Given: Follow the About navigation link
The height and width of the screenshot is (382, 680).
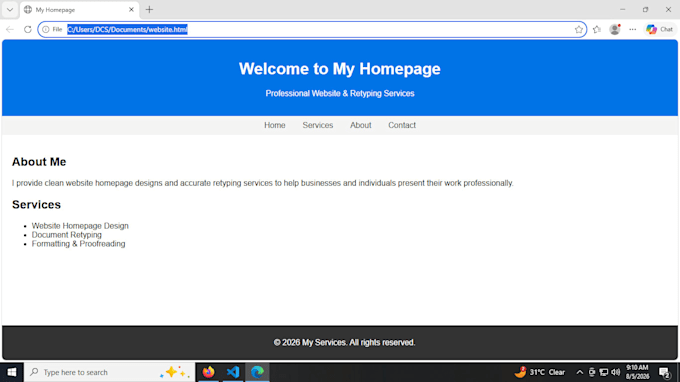Looking at the screenshot, I should coord(360,125).
